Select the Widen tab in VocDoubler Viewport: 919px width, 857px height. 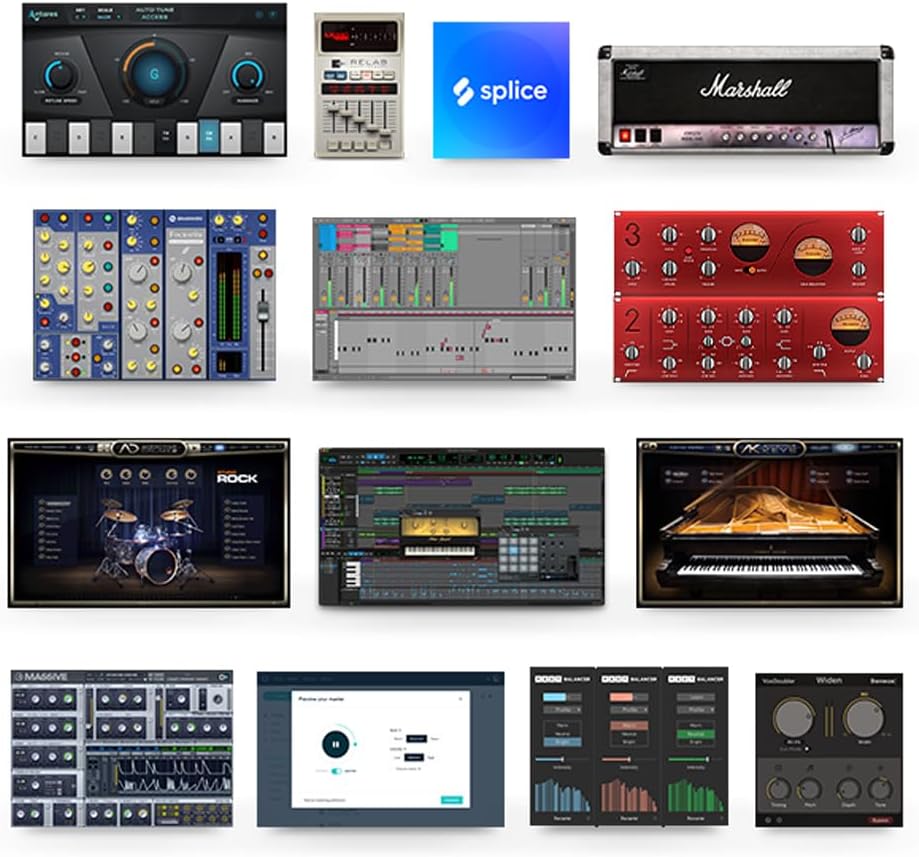point(828,680)
